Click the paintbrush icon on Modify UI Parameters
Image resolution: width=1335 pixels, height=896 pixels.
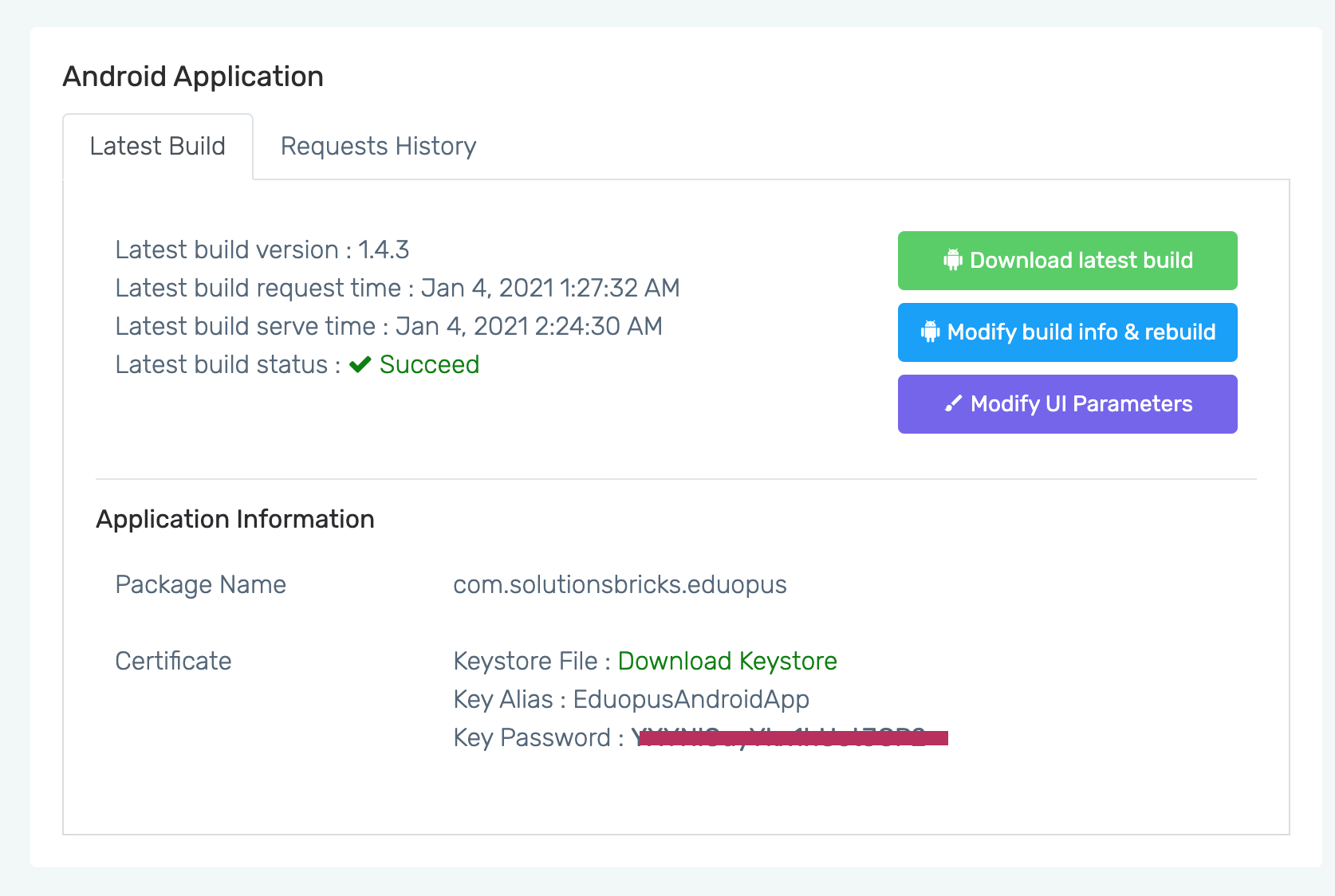[953, 404]
